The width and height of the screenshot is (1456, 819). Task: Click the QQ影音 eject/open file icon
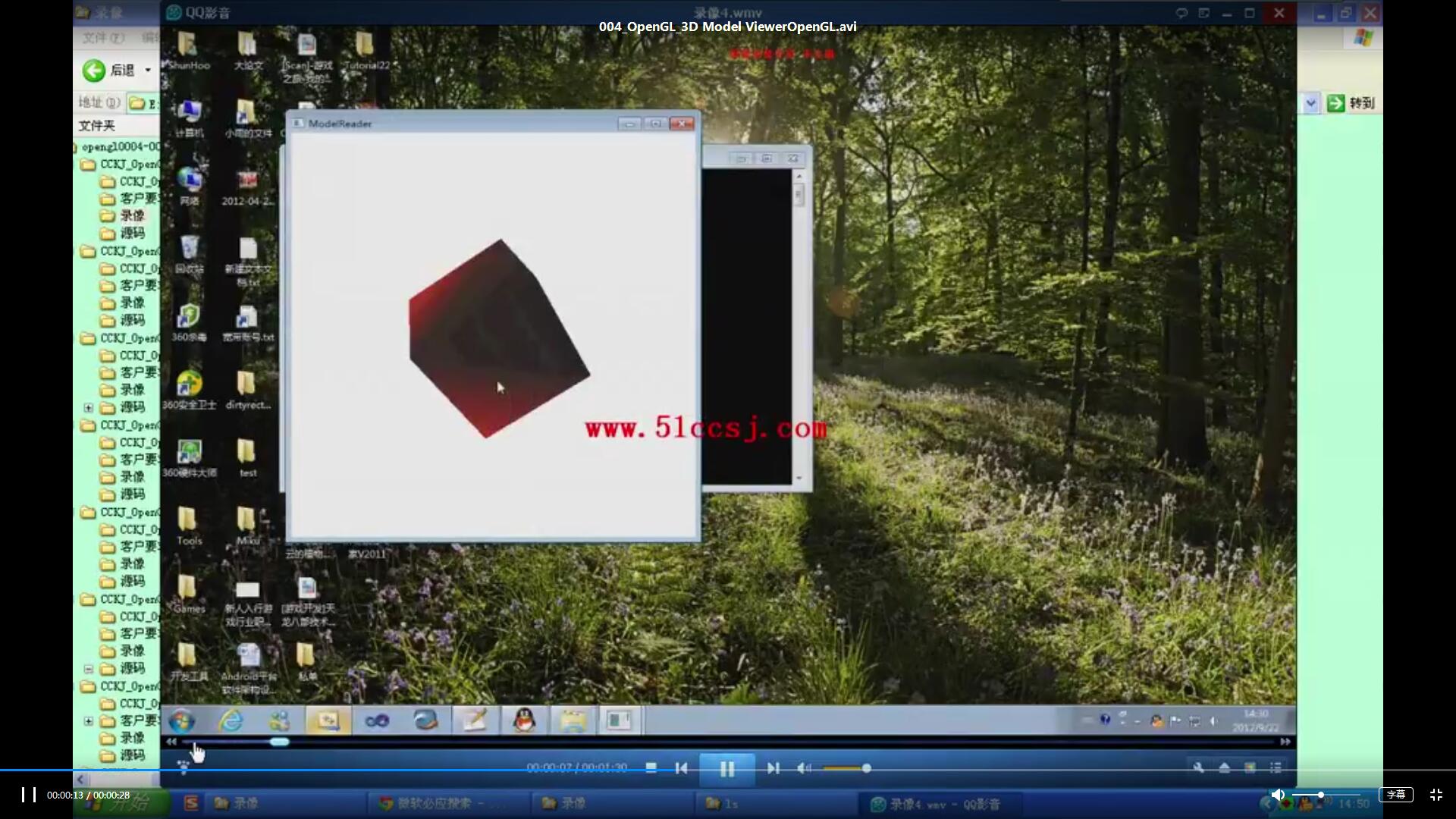tap(1224, 767)
